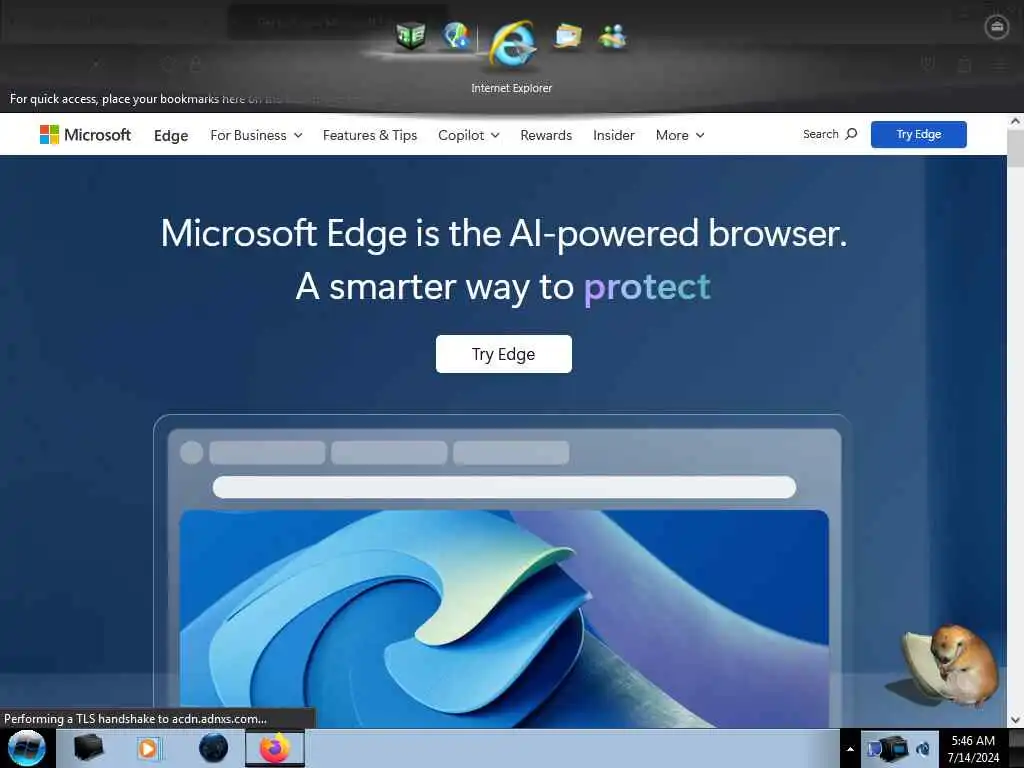Go to Rewards
The image size is (1024, 768).
[x=546, y=135]
